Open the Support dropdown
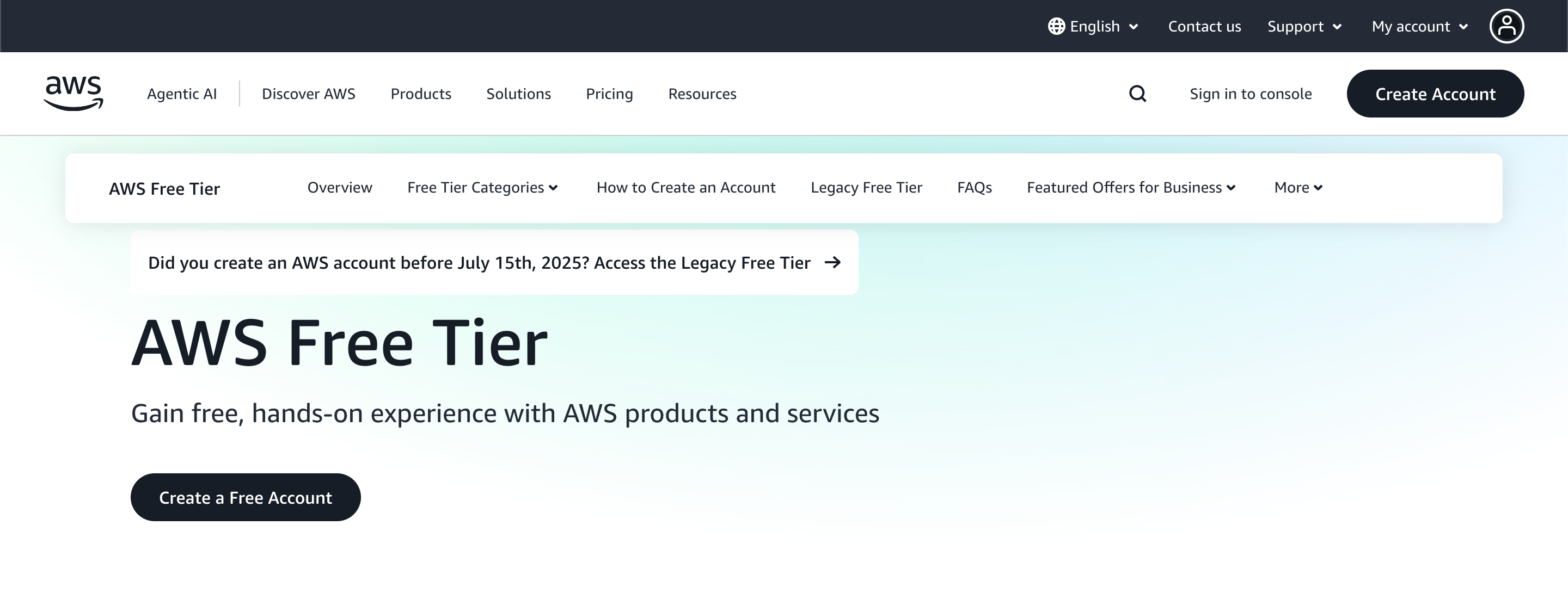The height and width of the screenshot is (593, 1568). [x=1304, y=26]
